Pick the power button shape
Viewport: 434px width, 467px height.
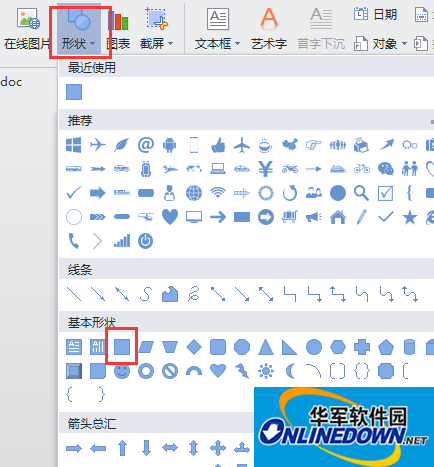pyautogui.click(x=146, y=241)
